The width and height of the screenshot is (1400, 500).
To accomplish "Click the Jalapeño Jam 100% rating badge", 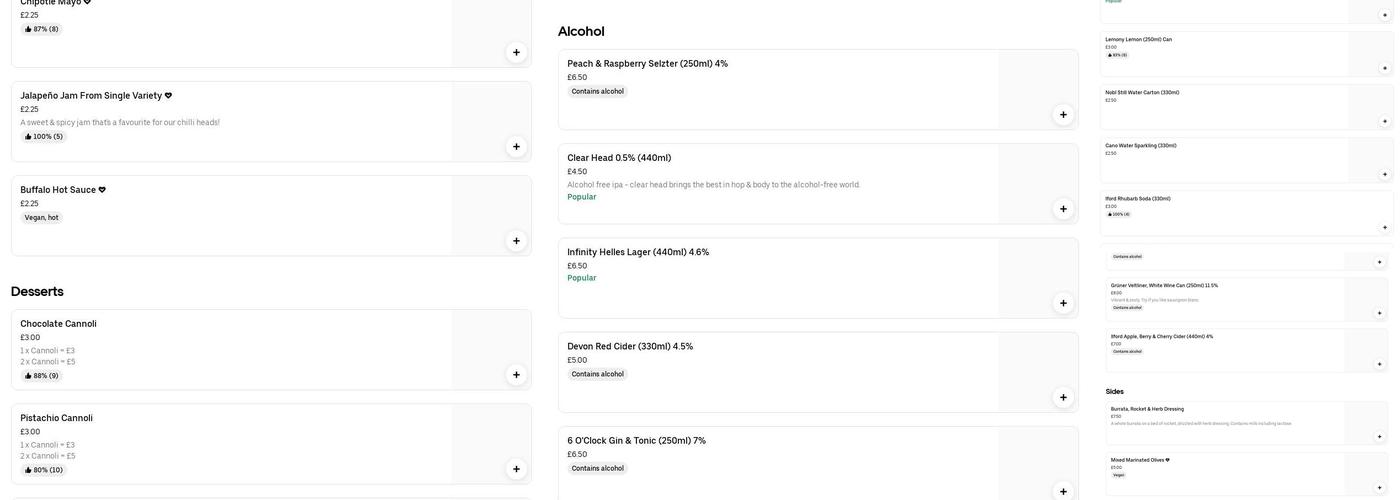I will (x=43, y=137).
